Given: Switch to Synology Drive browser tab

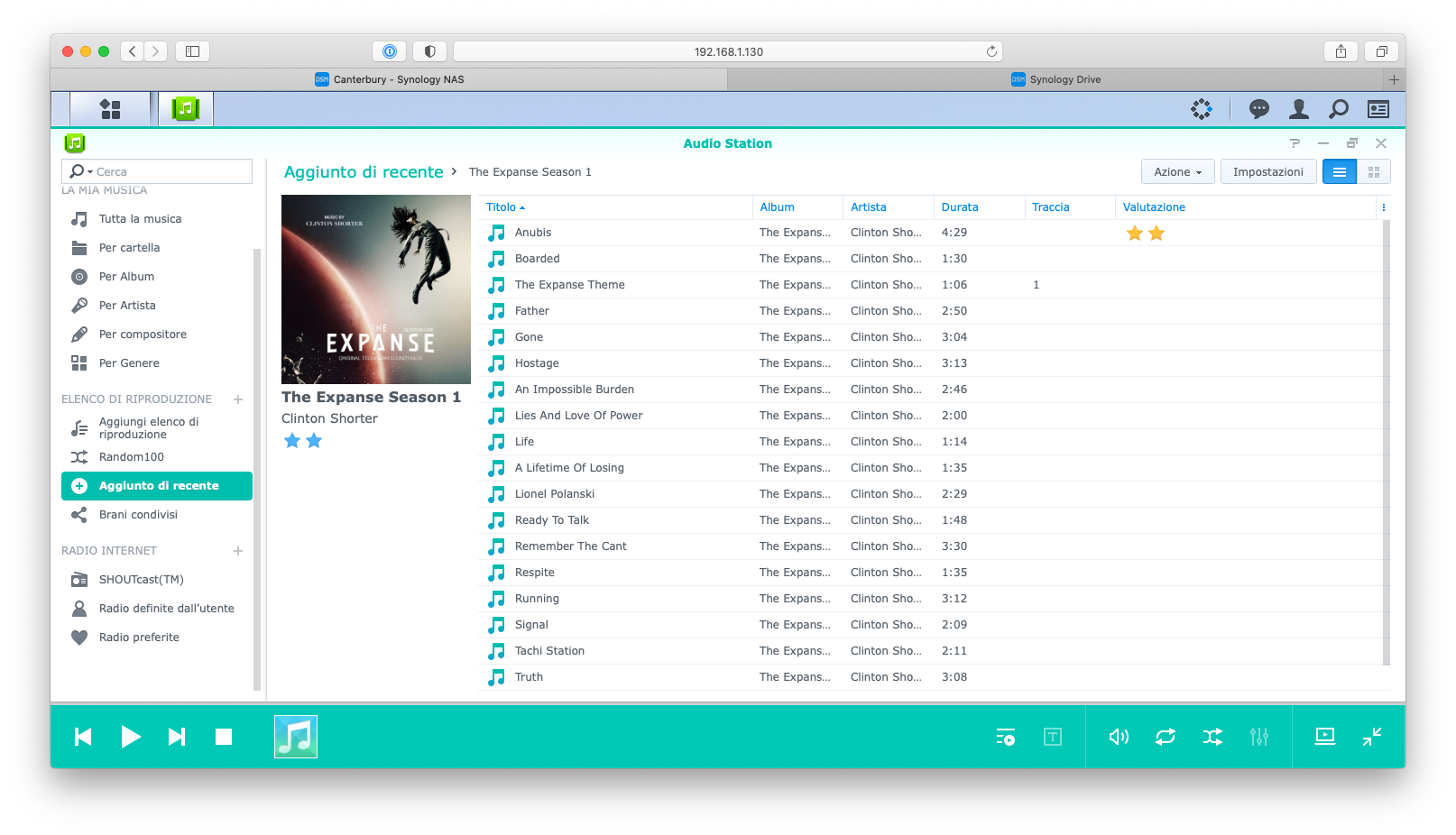Looking at the screenshot, I should coord(1055,79).
